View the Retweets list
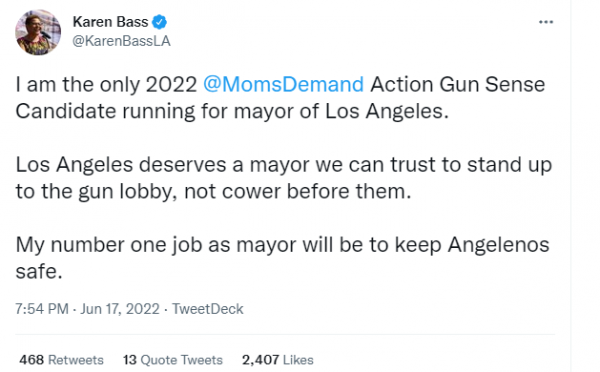This screenshot has height=372, width=600. click(76, 360)
